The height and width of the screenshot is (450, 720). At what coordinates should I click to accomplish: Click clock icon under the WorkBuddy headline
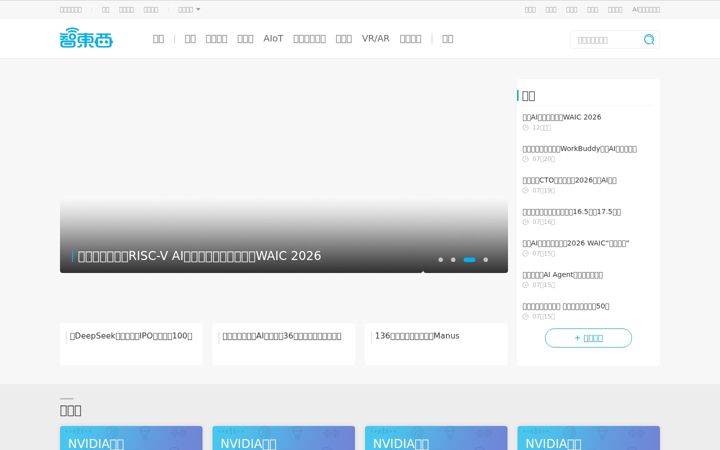[525, 159]
